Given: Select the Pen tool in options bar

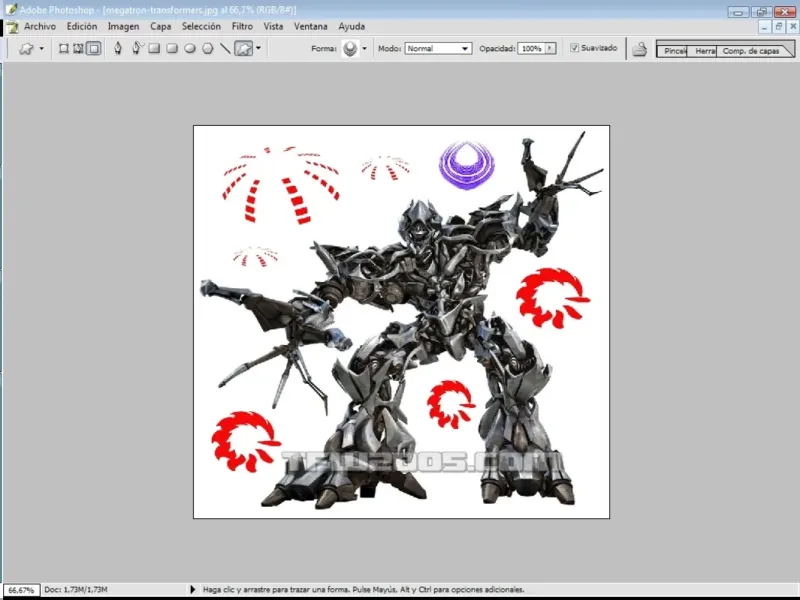Looking at the screenshot, I should (118, 48).
